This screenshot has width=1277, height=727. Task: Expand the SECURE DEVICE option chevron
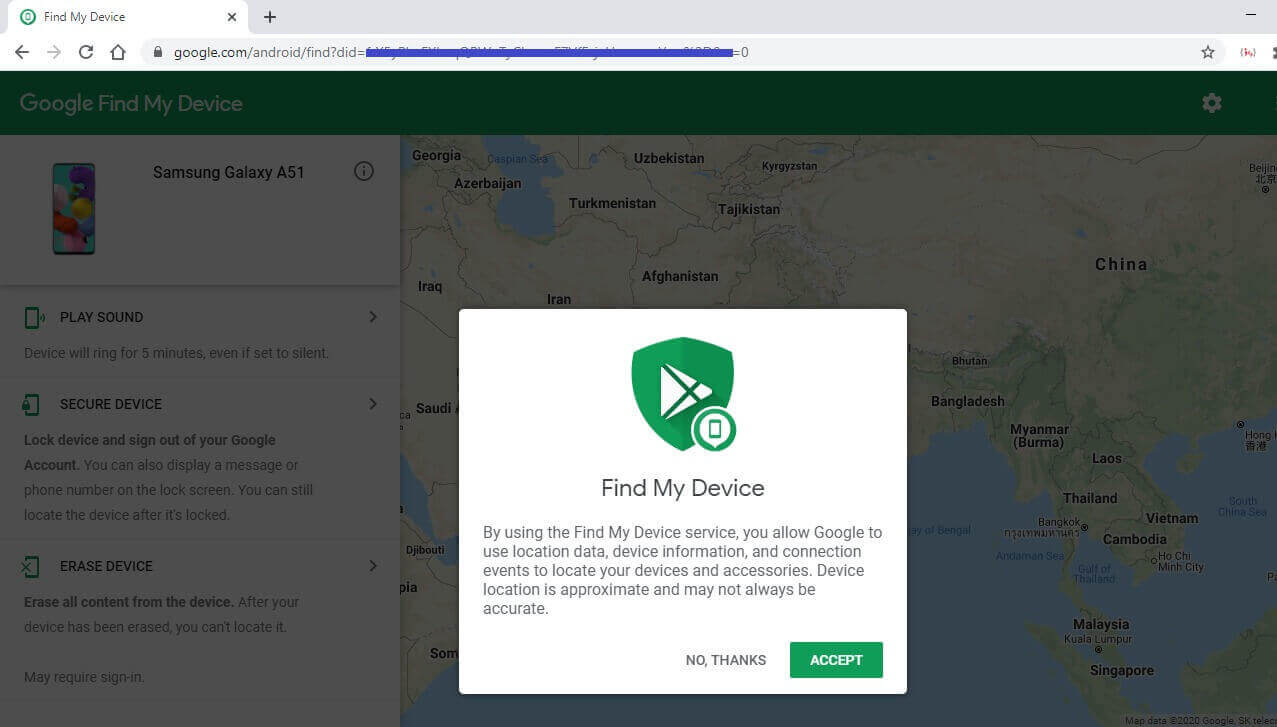coord(373,404)
